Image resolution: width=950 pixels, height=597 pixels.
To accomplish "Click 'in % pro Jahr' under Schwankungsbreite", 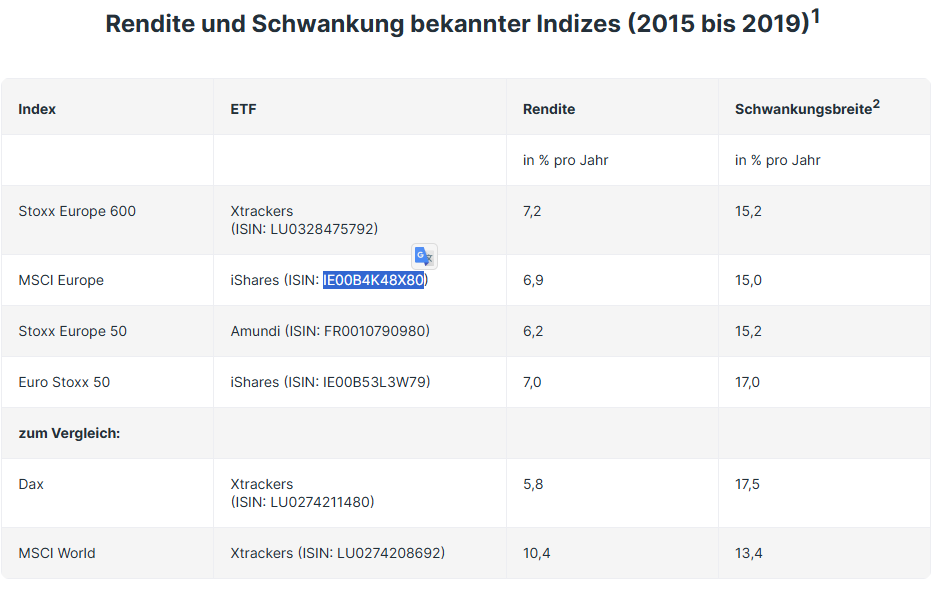I will (777, 160).
